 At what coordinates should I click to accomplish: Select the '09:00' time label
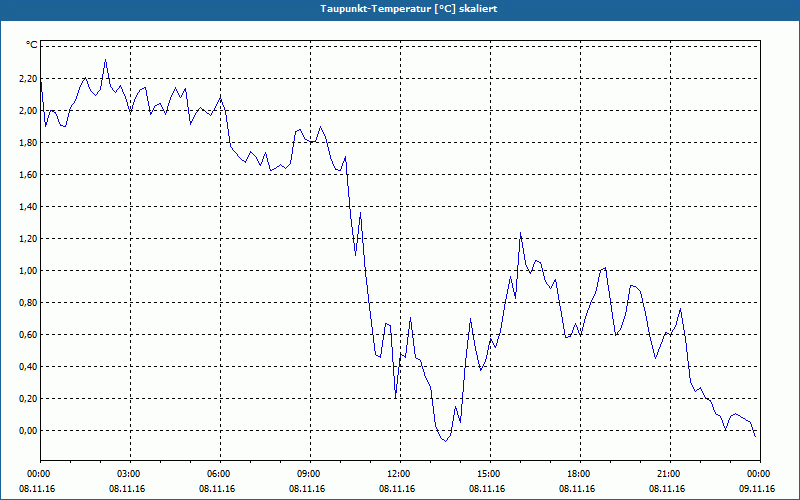[x=308, y=474]
